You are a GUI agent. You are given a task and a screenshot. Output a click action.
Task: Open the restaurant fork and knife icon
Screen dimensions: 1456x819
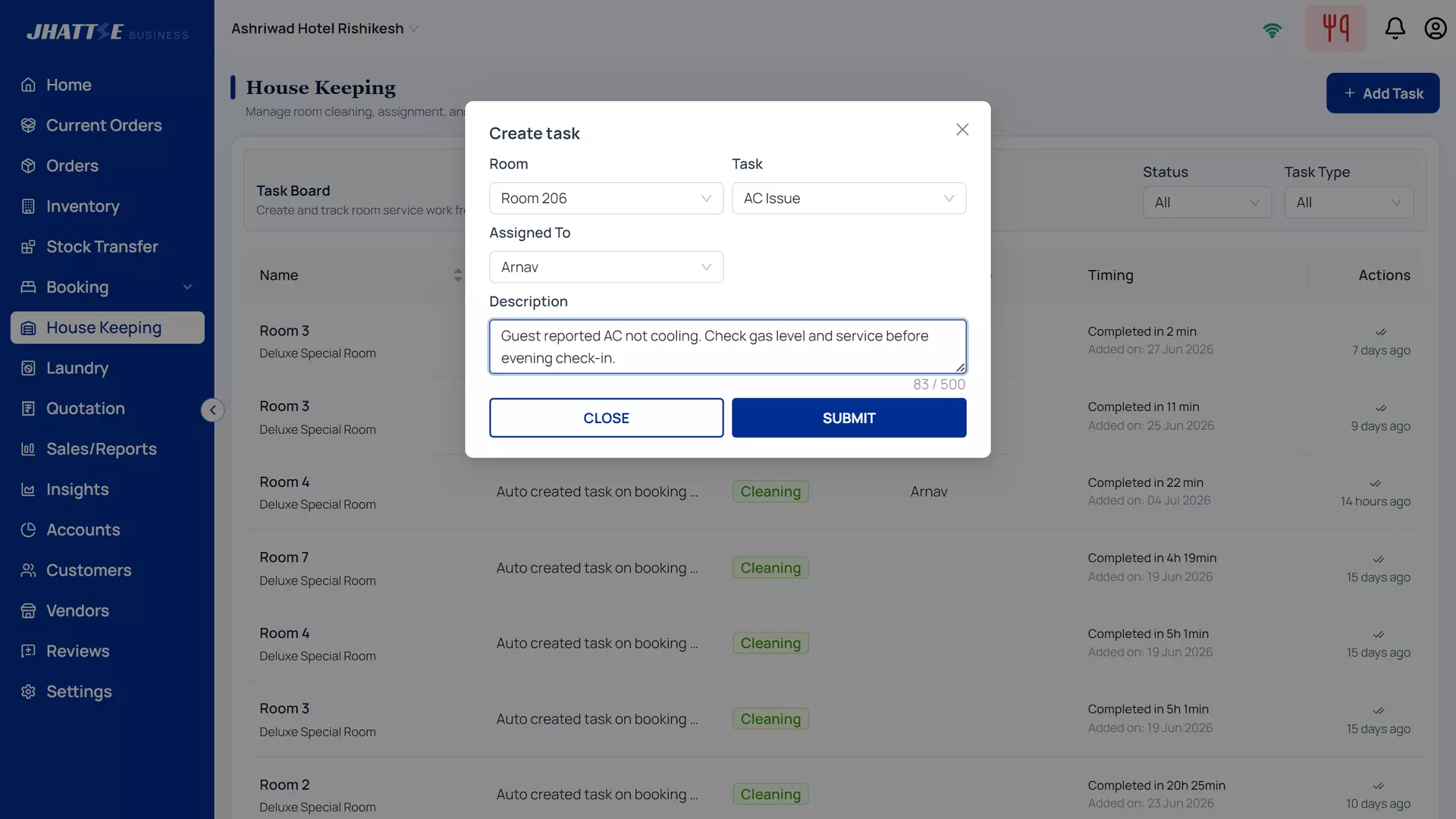1335,28
